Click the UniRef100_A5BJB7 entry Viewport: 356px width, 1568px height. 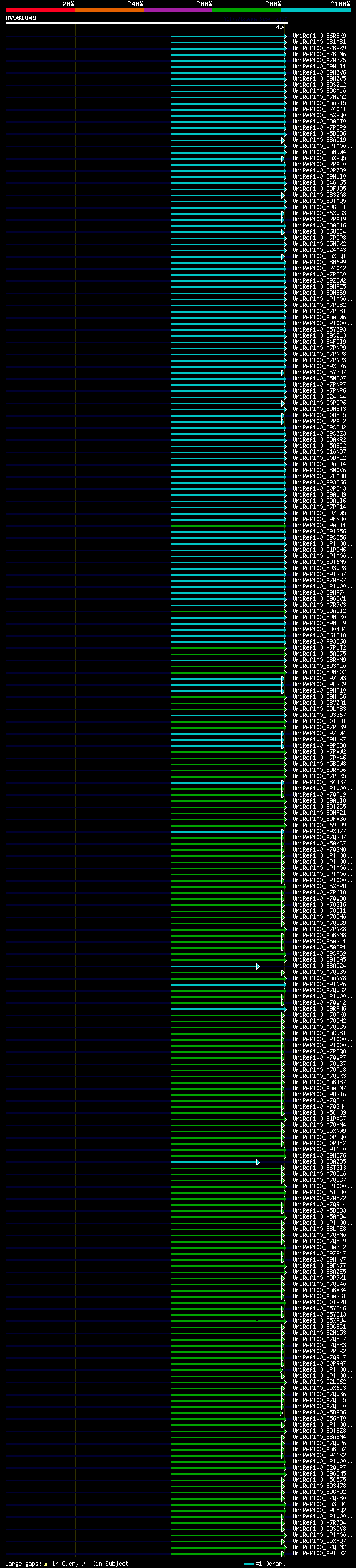[319, 1082]
